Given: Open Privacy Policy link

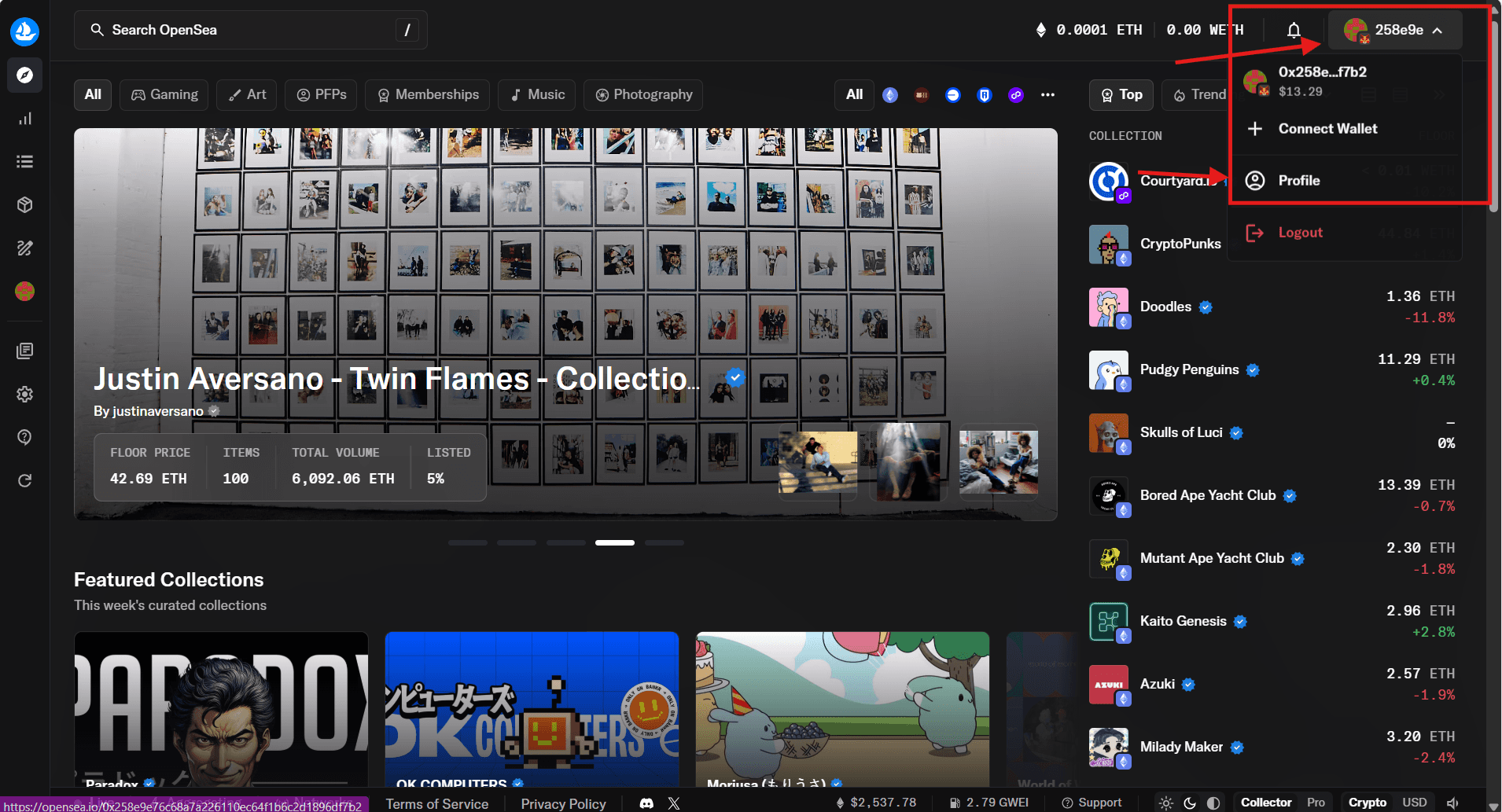Looking at the screenshot, I should tap(563, 803).
